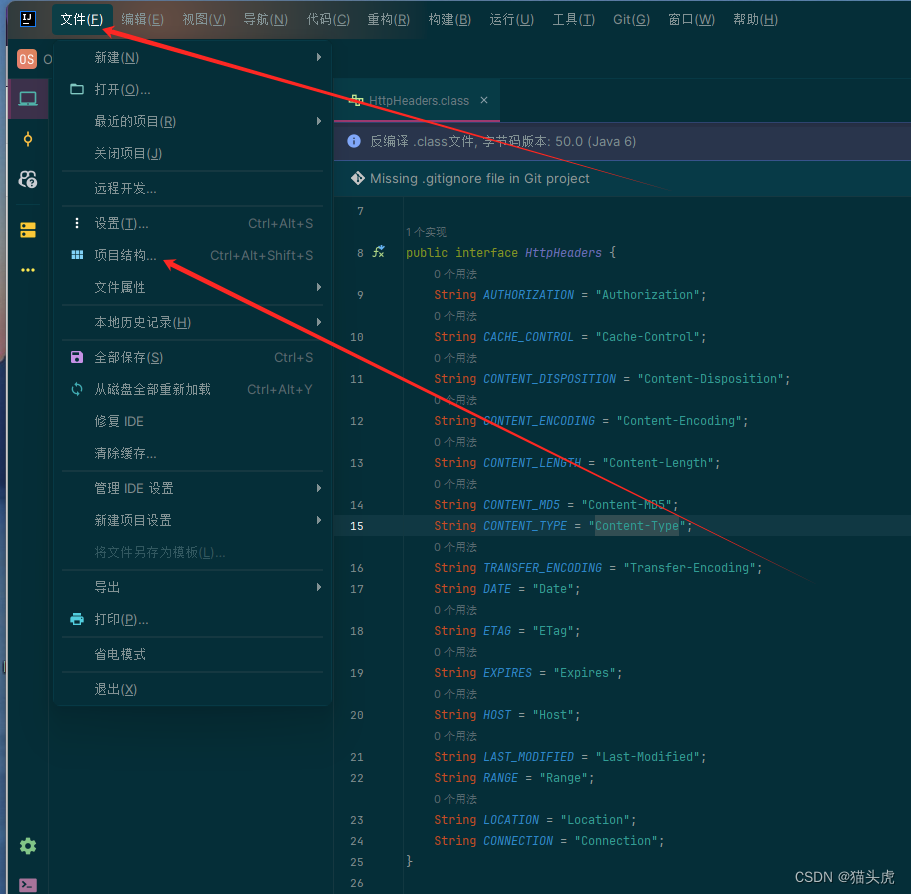Open the Git(G) menu
Viewport: 911px width, 894px height.
[x=631, y=19]
